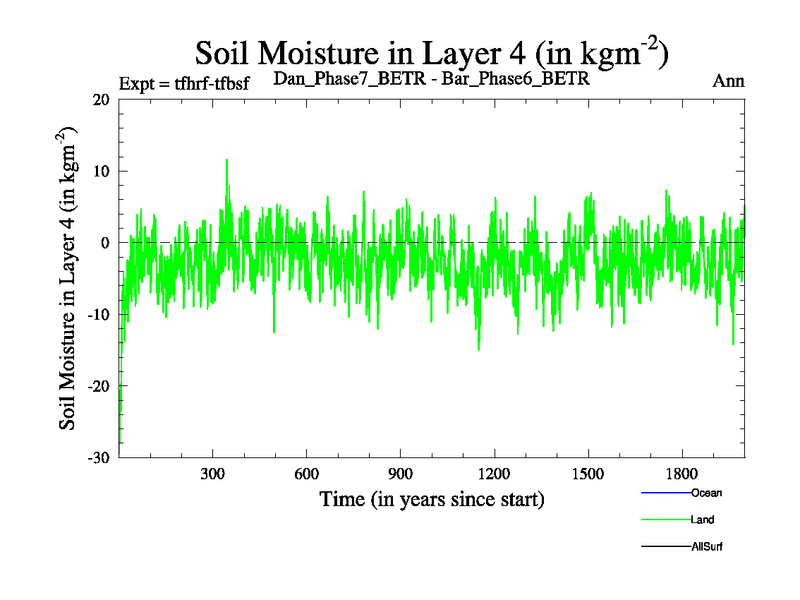
Task: Click the x-axis title 'Time (in years since start)'
Action: tap(431, 498)
